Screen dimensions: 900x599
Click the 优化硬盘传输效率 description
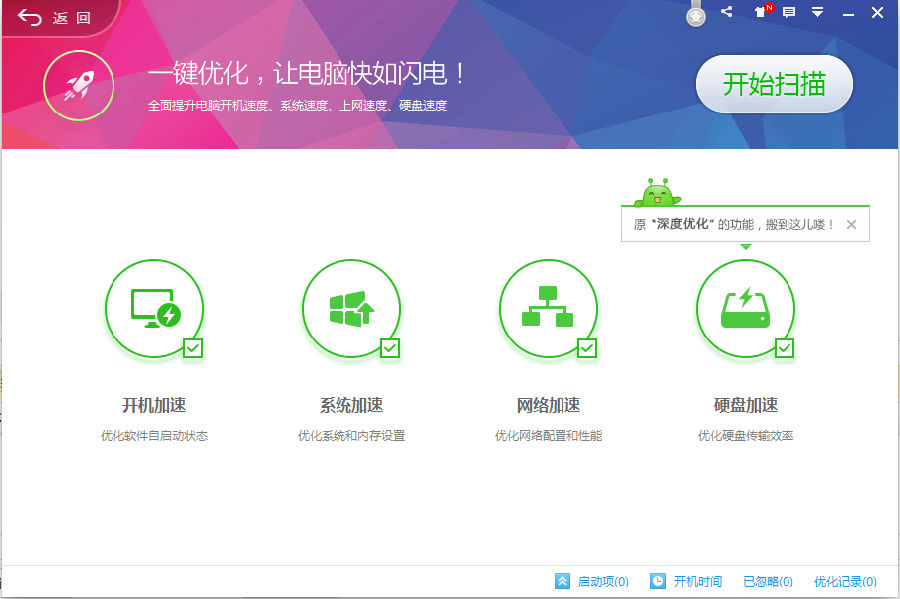pyautogui.click(x=746, y=436)
